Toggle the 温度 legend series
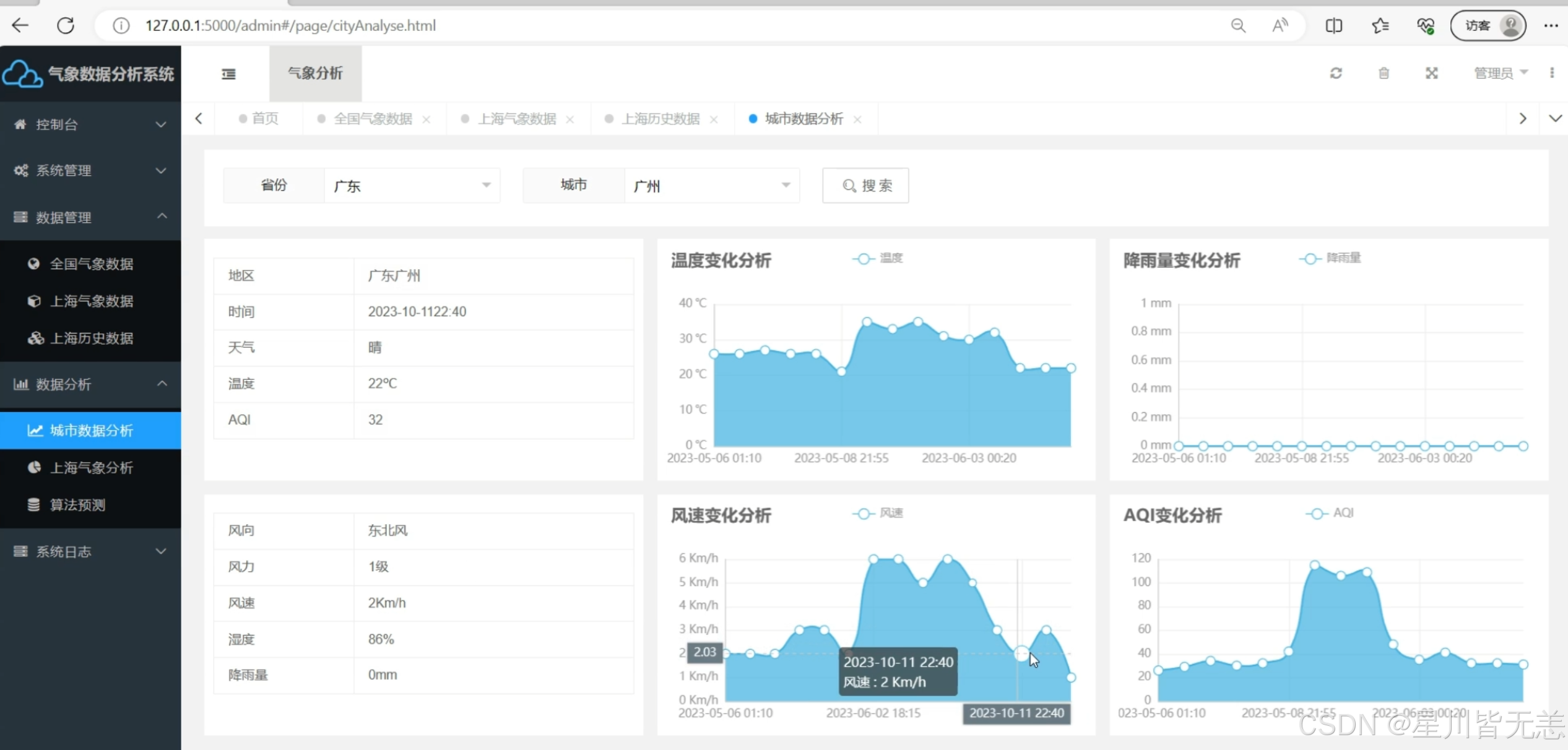Screen dimensions: 1568x750 point(878,258)
